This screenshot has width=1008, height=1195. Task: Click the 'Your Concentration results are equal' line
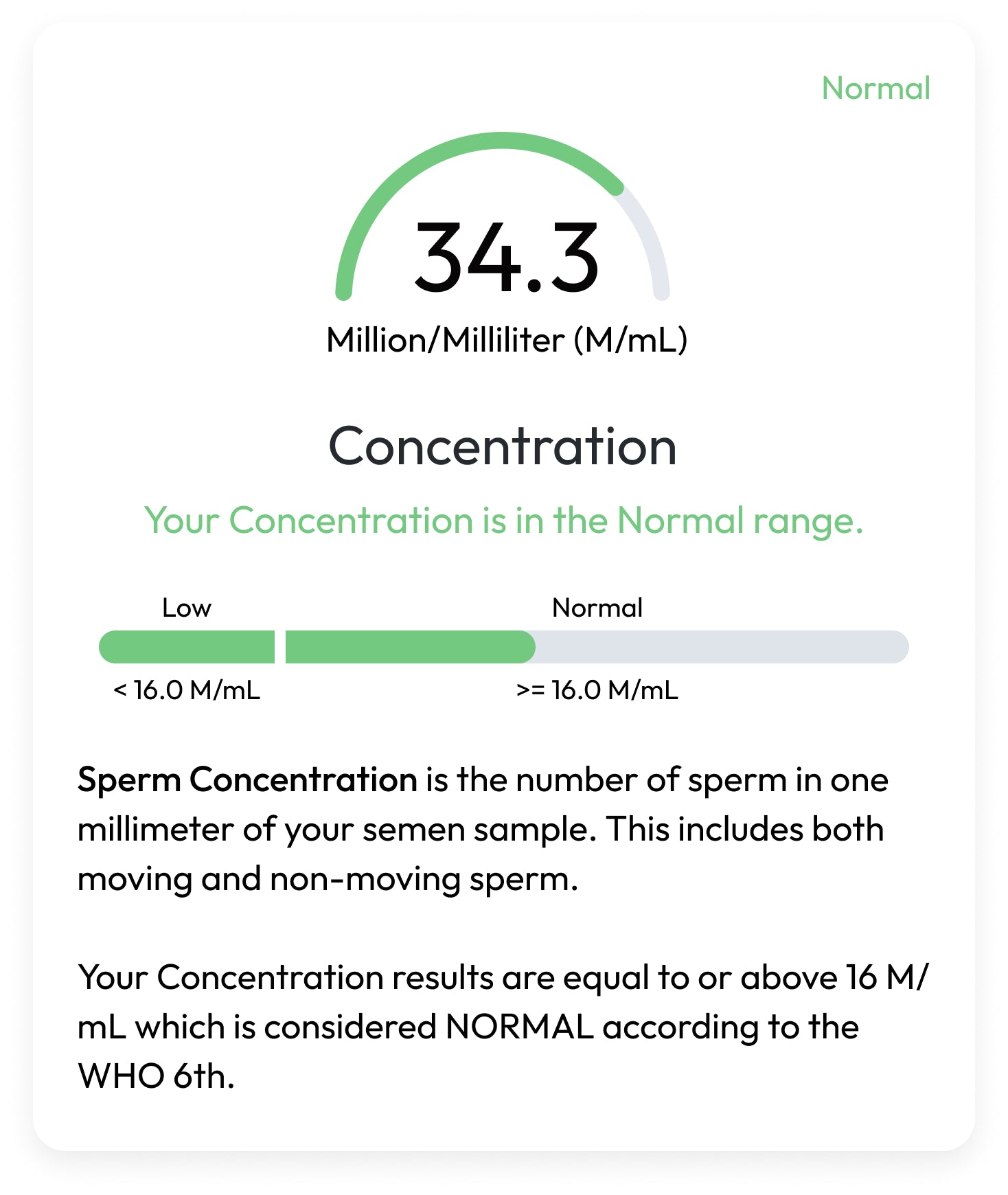click(x=503, y=977)
